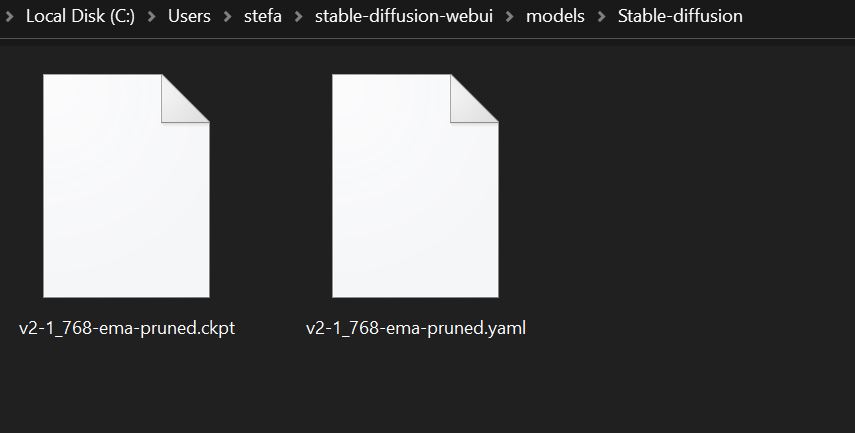
Task: Show subfolders chevron after stable-diffusion-webui
Action: (x=510, y=16)
